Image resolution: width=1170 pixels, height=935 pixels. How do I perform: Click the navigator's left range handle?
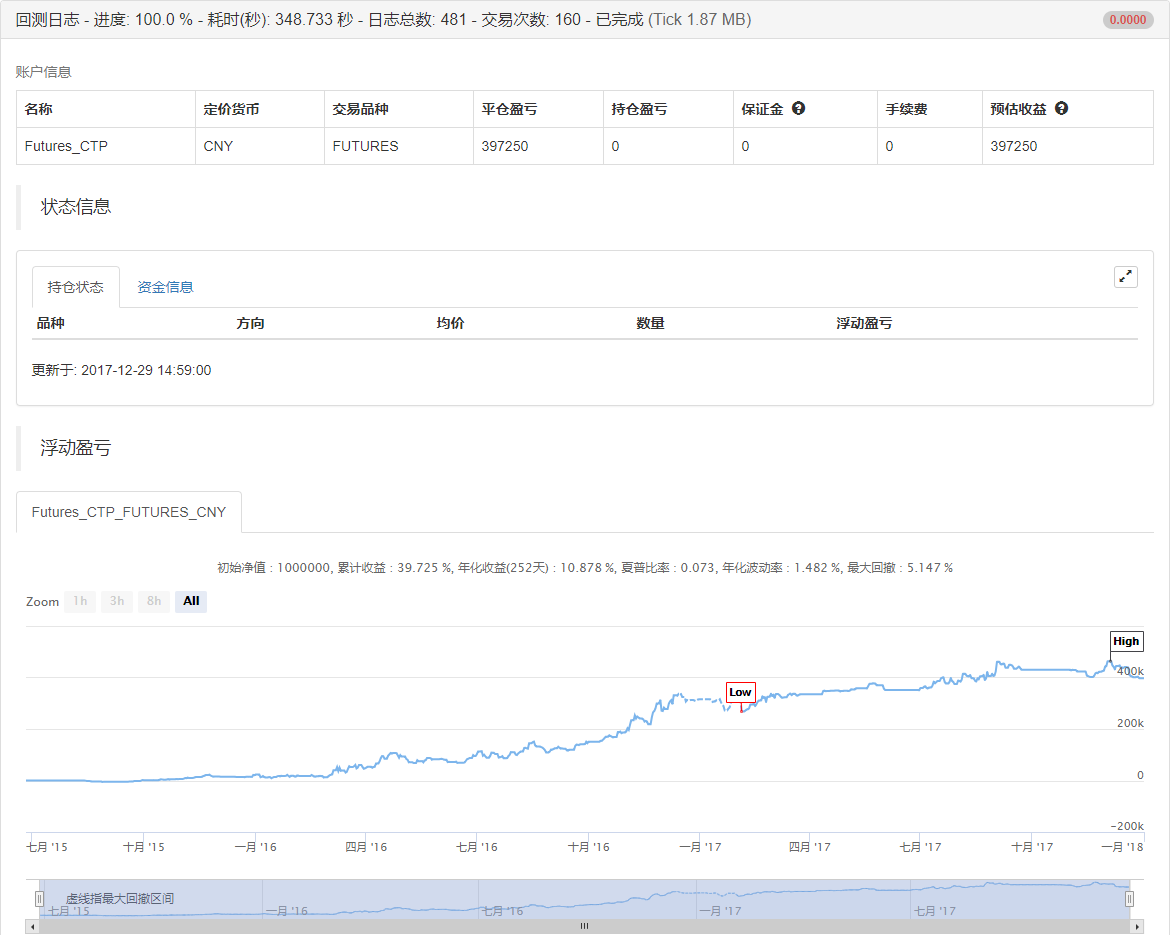[x=40, y=898]
